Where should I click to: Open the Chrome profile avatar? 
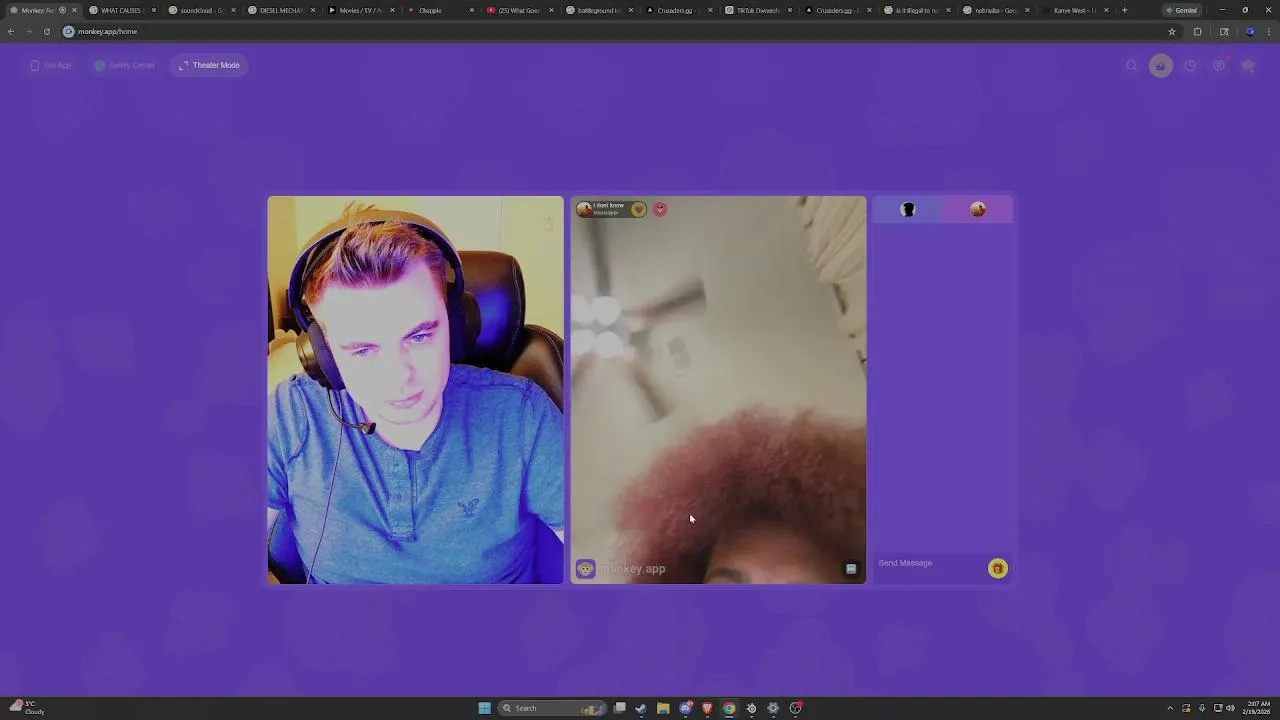1250,31
